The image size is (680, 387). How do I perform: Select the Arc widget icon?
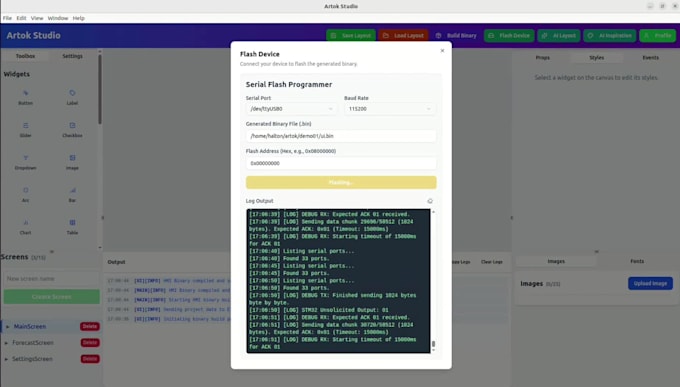pyautogui.click(x=26, y=190)
